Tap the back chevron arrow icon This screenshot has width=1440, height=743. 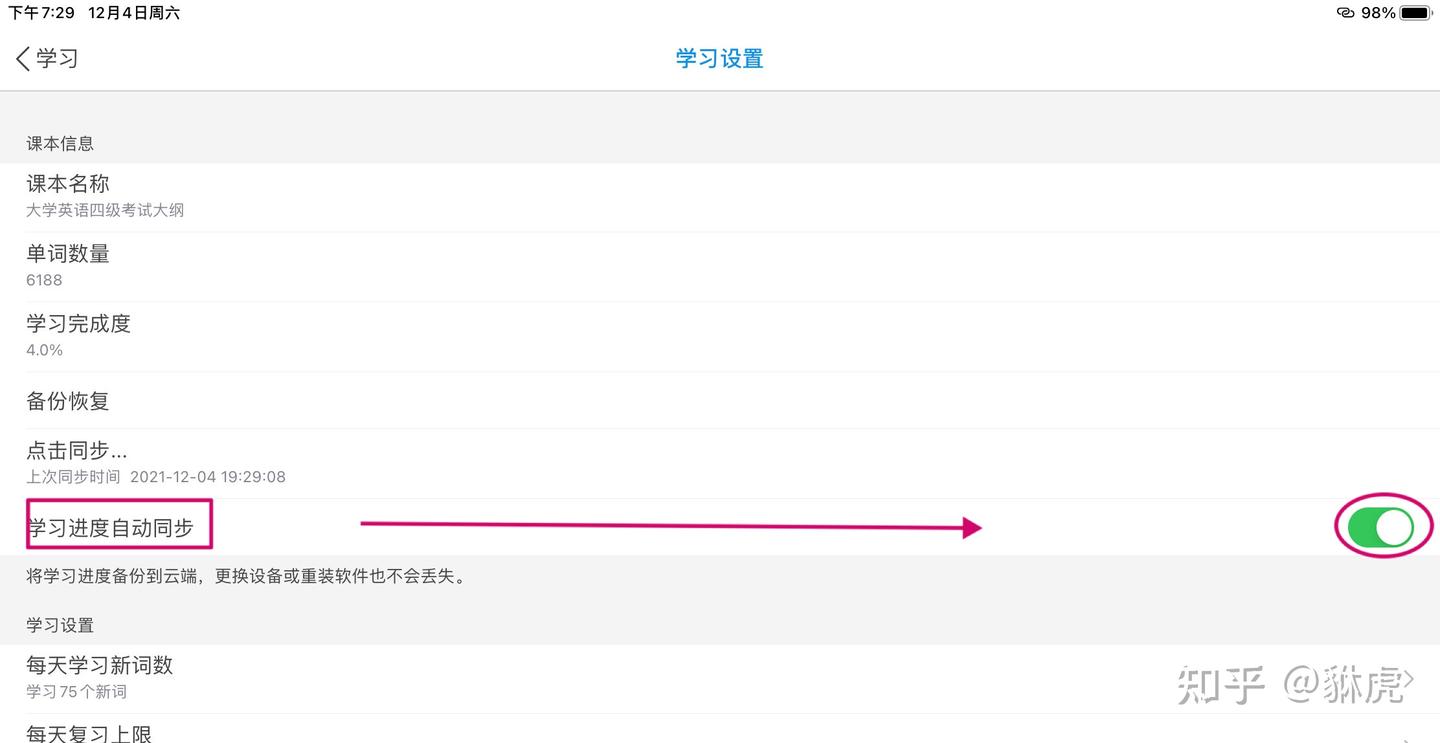pos(23,58)
